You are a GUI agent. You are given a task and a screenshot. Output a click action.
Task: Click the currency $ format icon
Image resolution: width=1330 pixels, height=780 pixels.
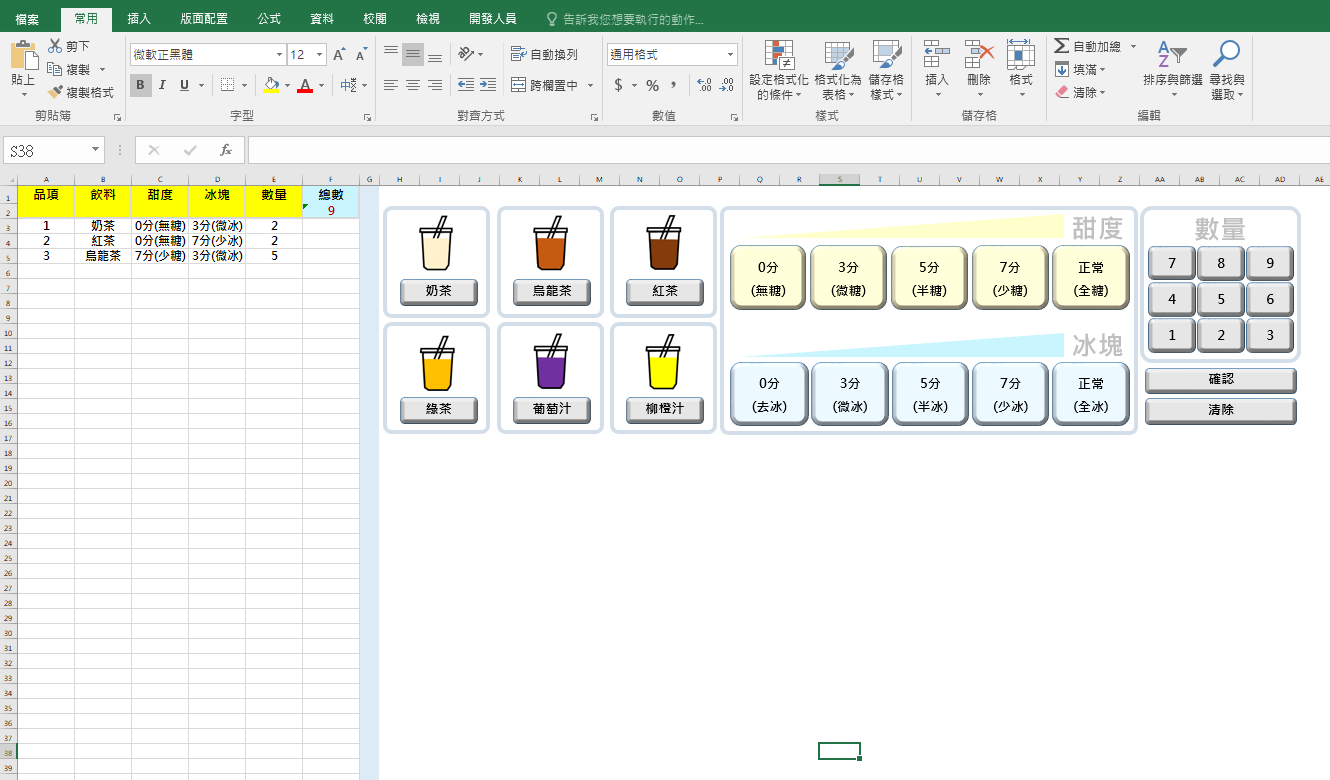coord(619,85)
